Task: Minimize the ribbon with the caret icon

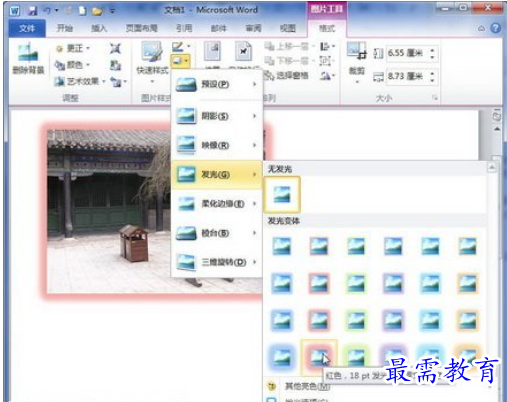Action: point(481,28)
